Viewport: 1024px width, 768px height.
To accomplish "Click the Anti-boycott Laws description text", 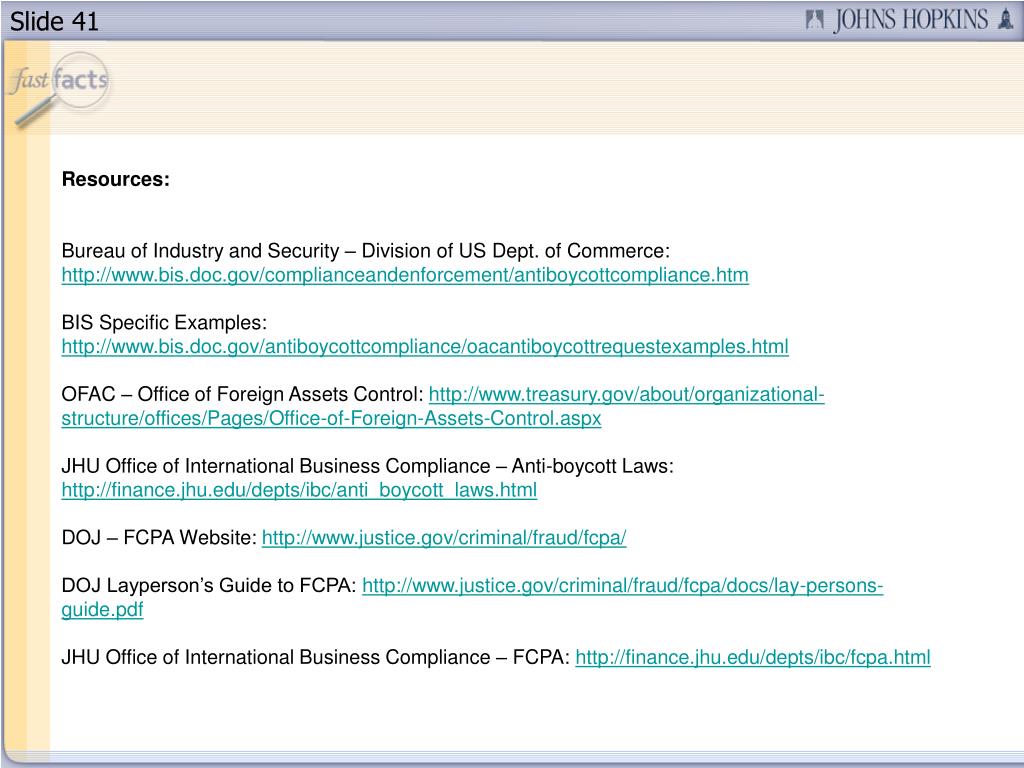I will [367, 466].
